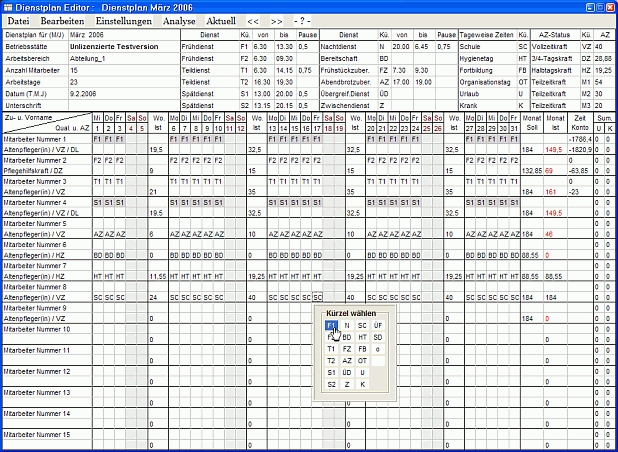The width and height of the screenshot is (618, 452).
Task: Open the -?- help menu
Action: click(x=302, y=20)
